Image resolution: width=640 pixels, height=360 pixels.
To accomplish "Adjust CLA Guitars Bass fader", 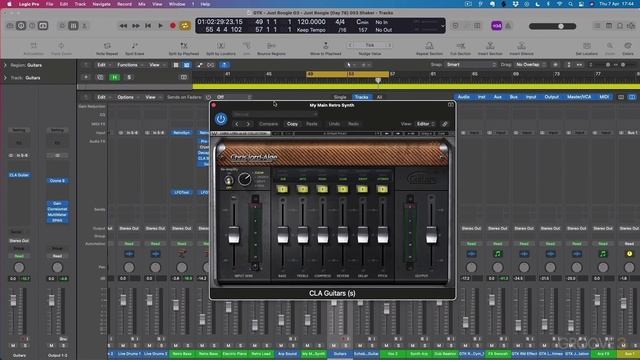I will point(282,235).
